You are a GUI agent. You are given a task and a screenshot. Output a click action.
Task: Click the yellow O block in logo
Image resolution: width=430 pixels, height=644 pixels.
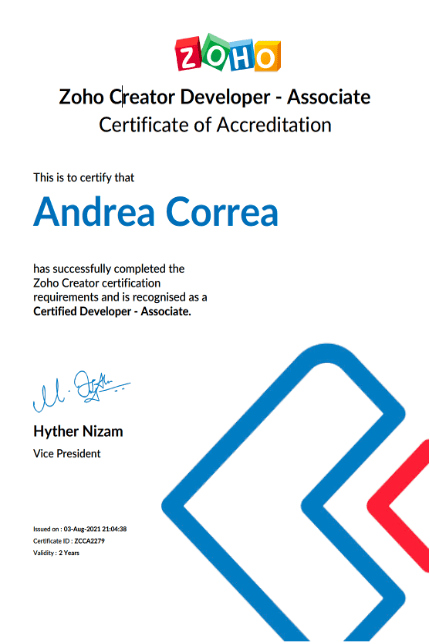coord(267,56)
